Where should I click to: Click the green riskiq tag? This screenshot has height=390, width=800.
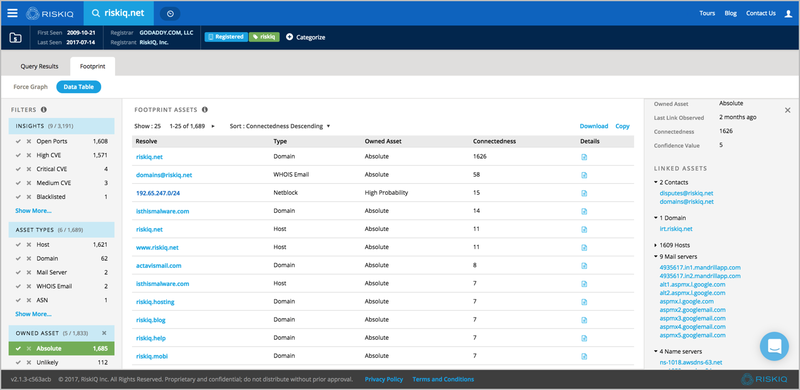[264, 37]
